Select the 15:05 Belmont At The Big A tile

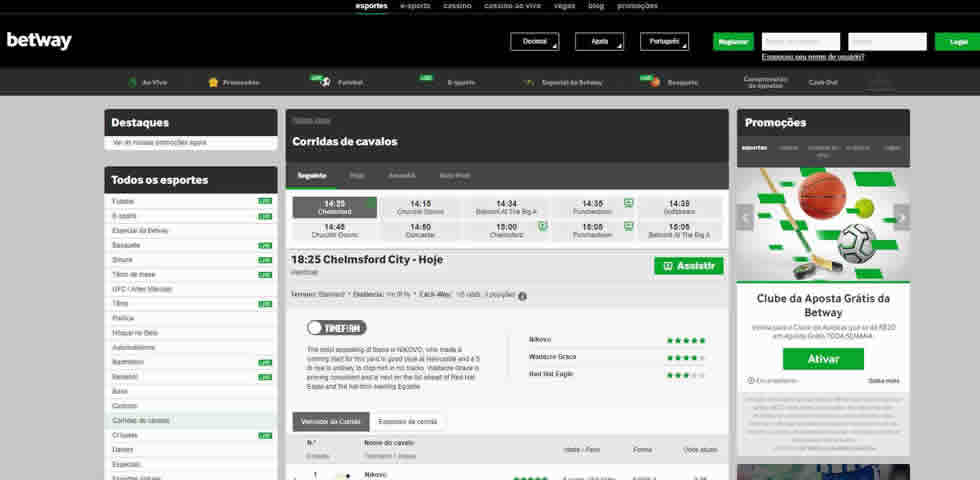(x=679, y=231)
